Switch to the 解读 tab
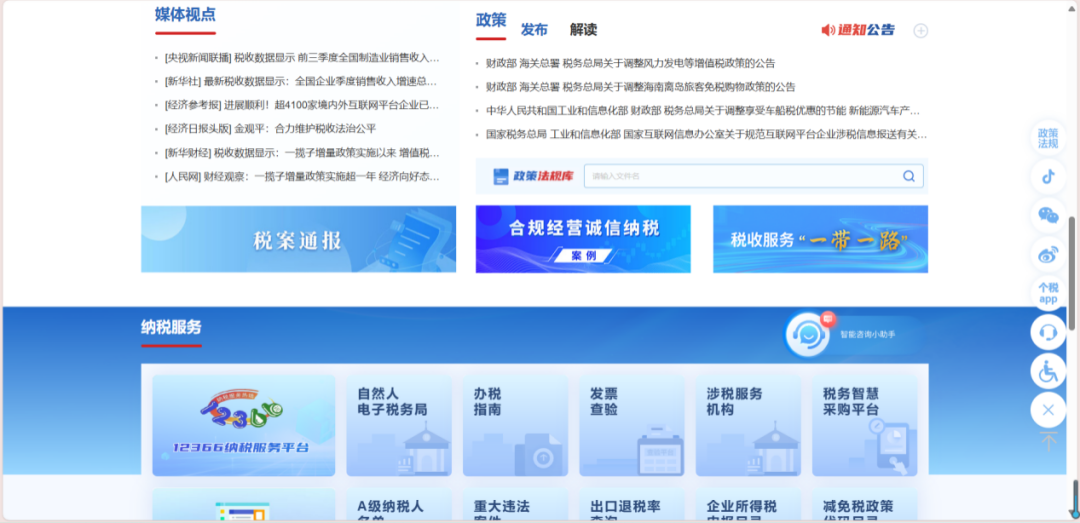 tap(583, 30)
